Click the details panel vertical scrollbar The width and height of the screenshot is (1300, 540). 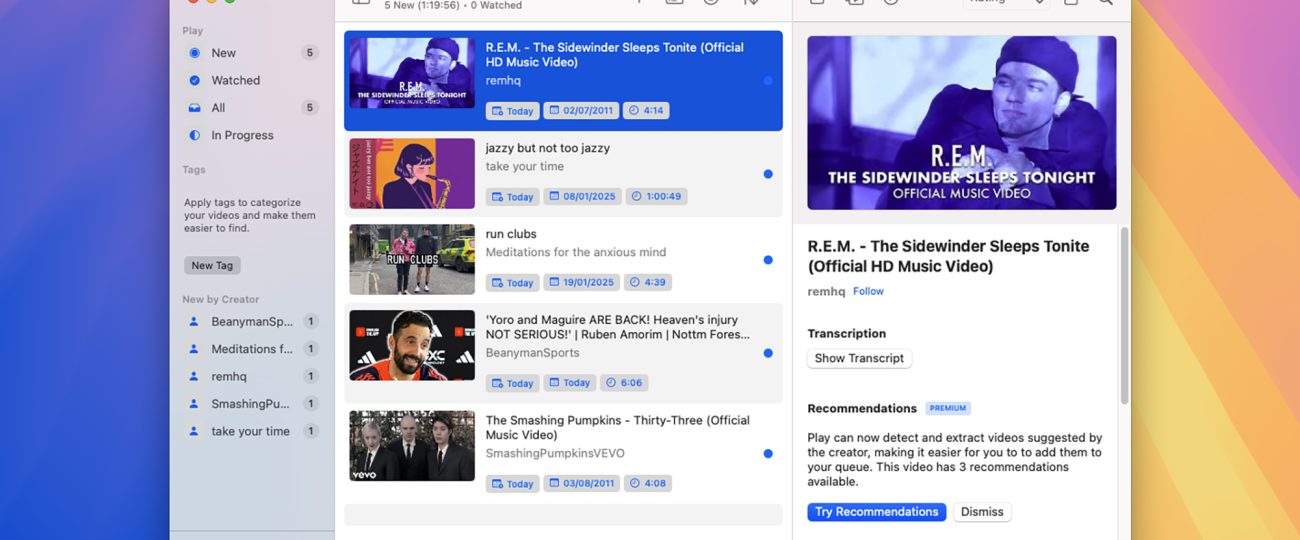[x=1124, y=315]
